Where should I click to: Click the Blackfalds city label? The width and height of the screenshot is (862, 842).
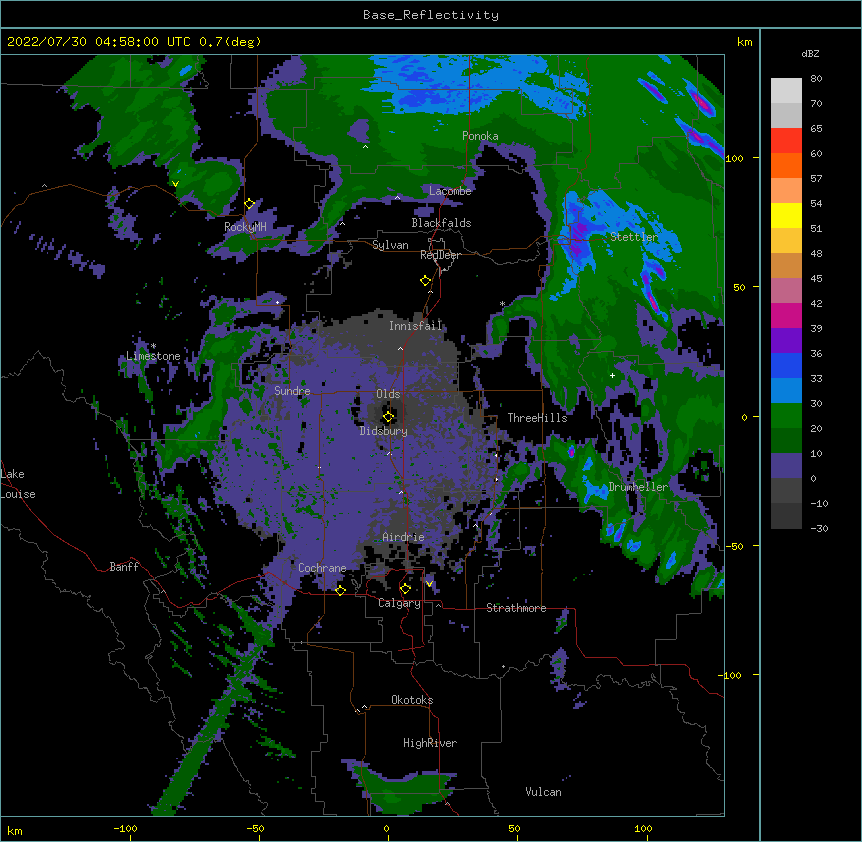click(x=441, y=223)
